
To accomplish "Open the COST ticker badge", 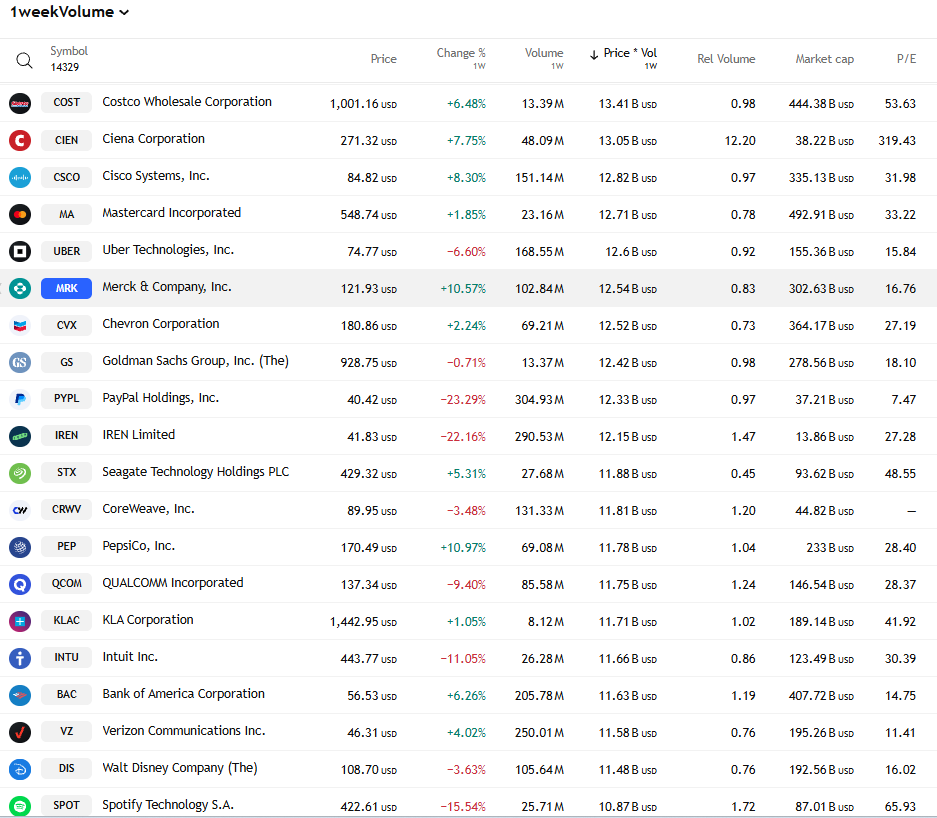I will pos(66,103).
